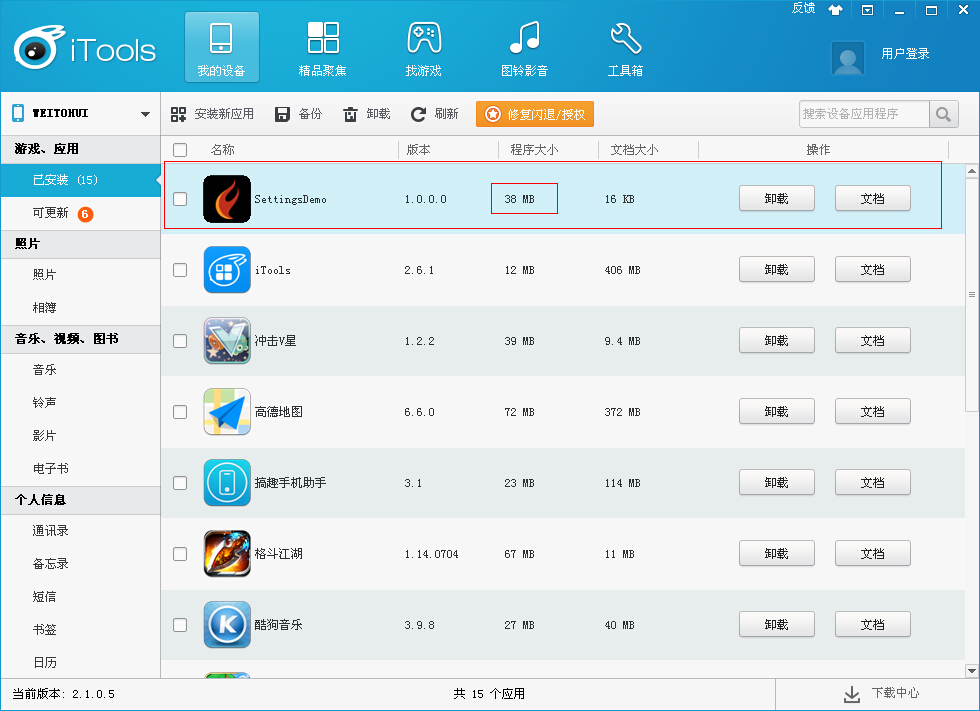Open the 找游戏 games tab
This screenshot has width=980, height=711.
click(424, 47)
